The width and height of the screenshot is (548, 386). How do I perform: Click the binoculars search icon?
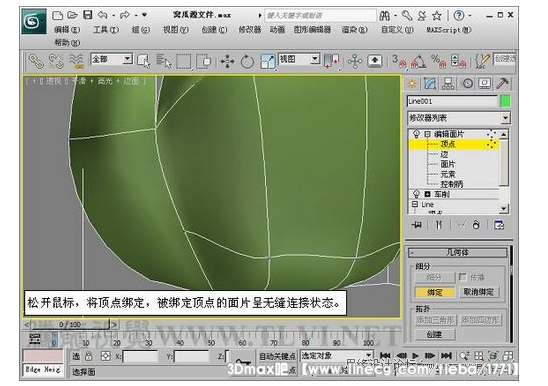pos(384,15)
